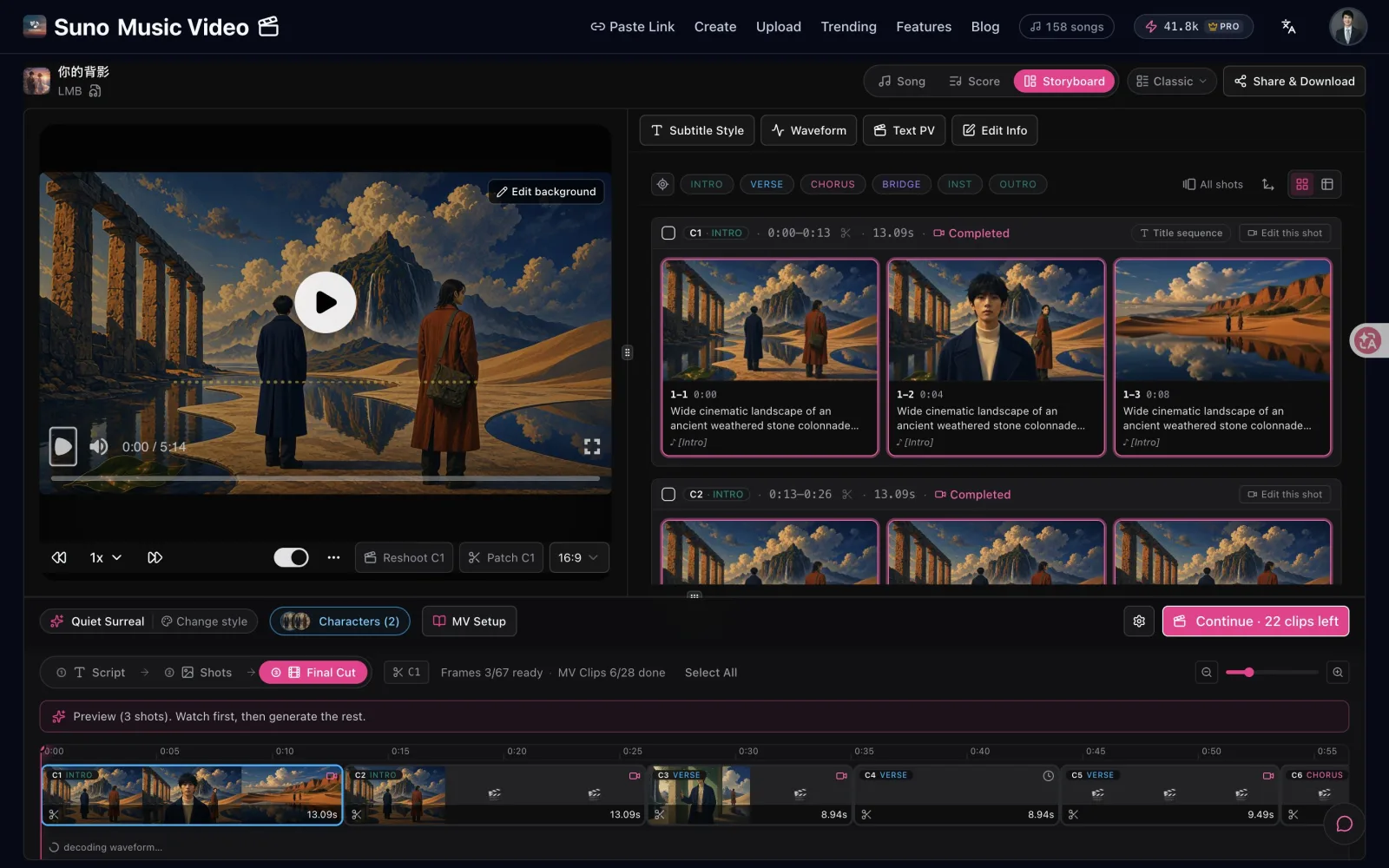Adjust the timeline zoom slider
The height and width of the screenshot is (868, 1389).
click(1272, 672)
